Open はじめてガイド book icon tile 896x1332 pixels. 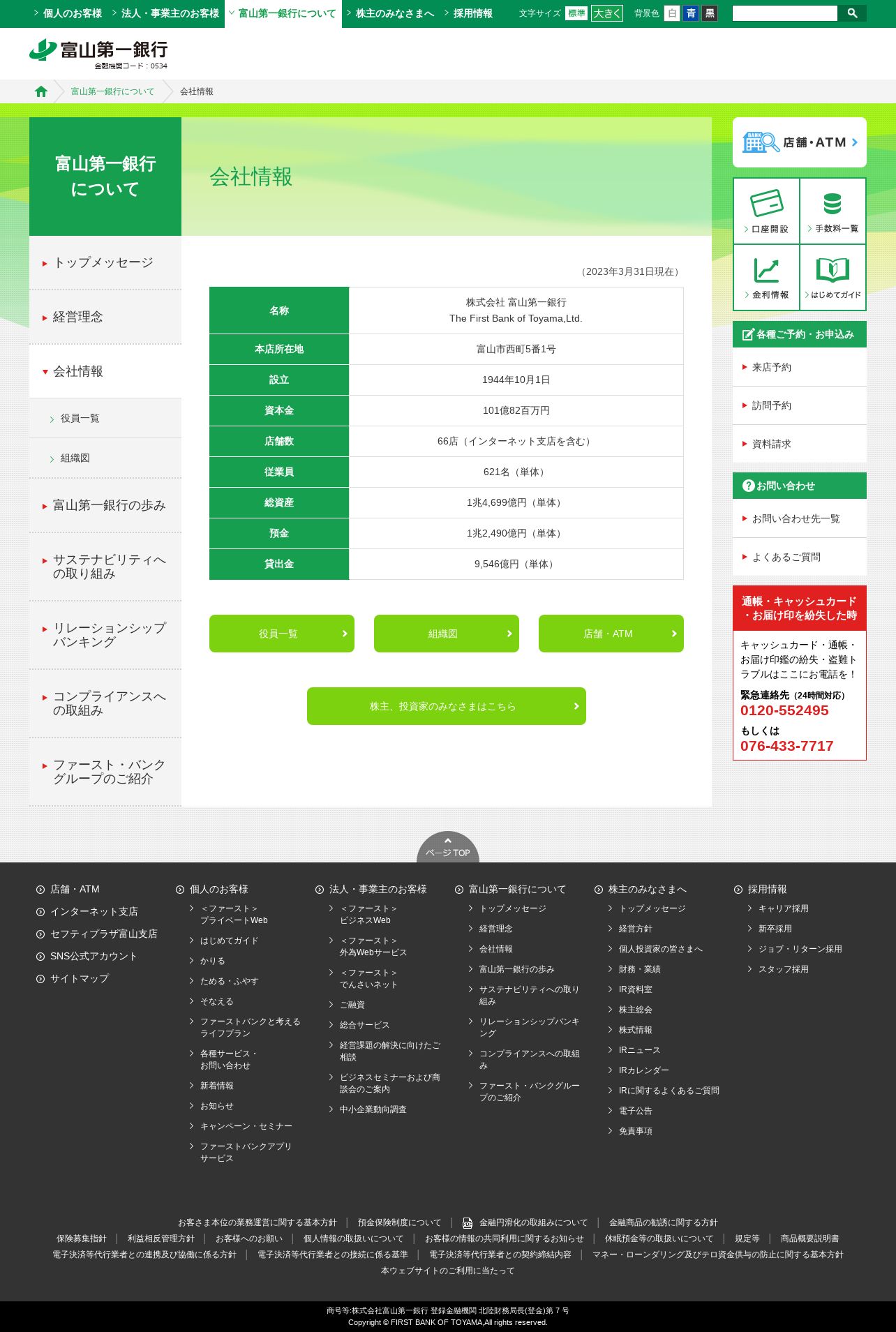click(832, 277)
